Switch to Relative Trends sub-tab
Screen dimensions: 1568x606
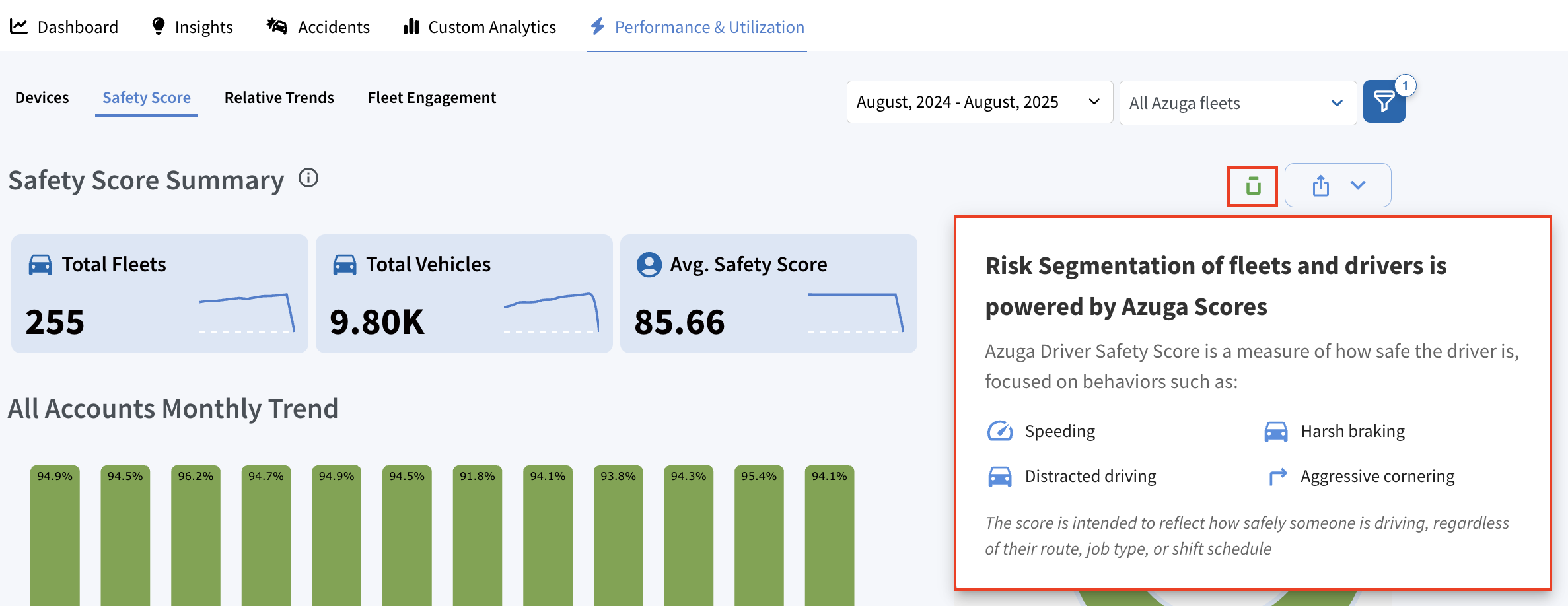(279, 98)
